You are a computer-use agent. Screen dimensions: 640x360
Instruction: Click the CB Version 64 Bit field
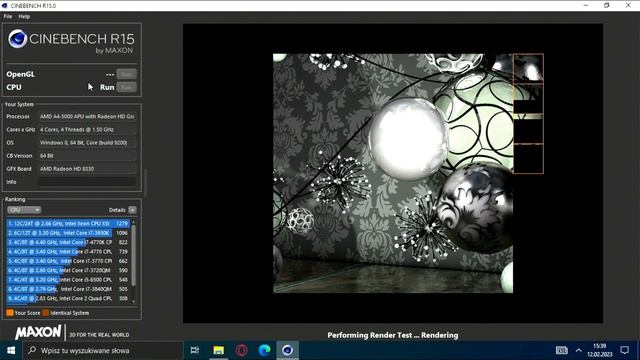(x=87, y=156)
